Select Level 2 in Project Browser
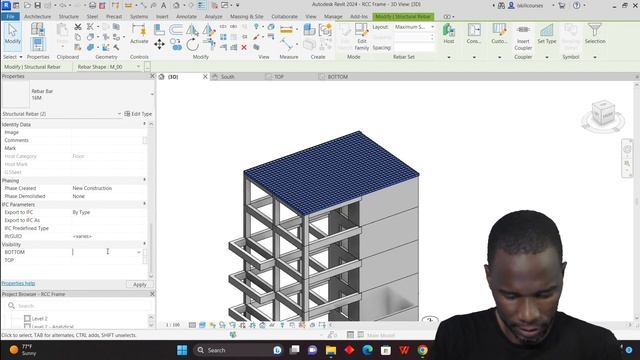640x360 pixels. point(40,318)
